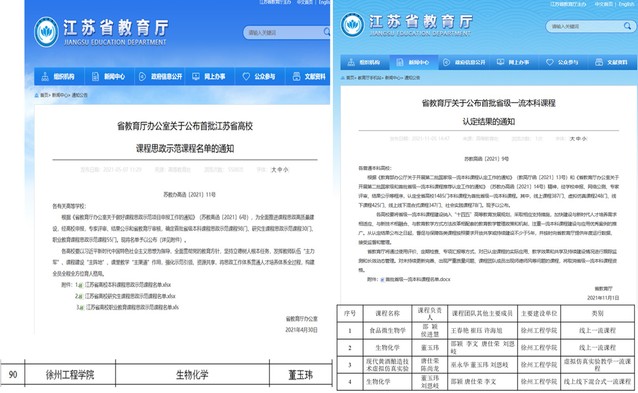Open 网上办事 menu on left page
The image size is (638, 393).
coord(210,76)
